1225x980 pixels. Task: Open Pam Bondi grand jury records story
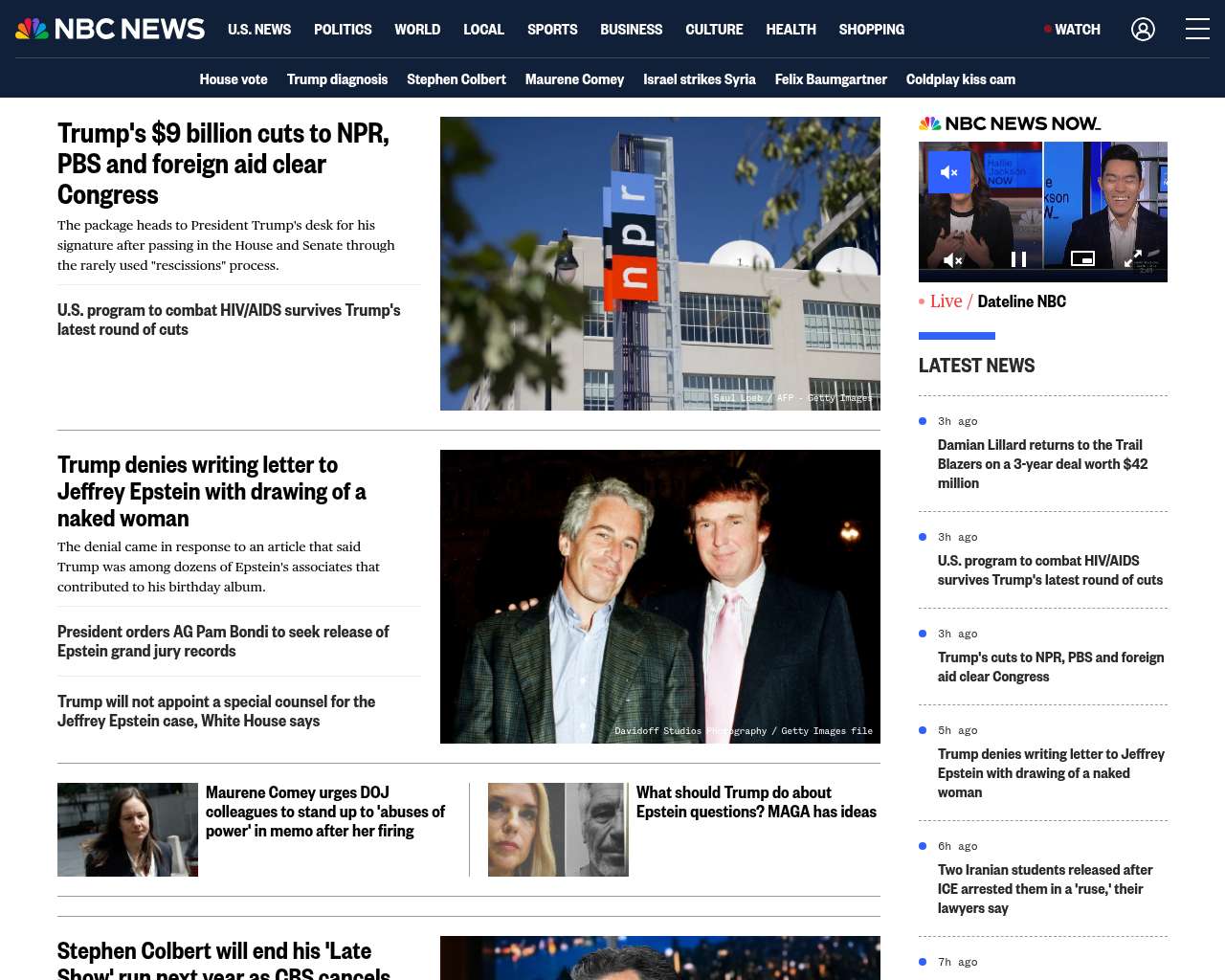pyautogui.click(x=223, y=641)
